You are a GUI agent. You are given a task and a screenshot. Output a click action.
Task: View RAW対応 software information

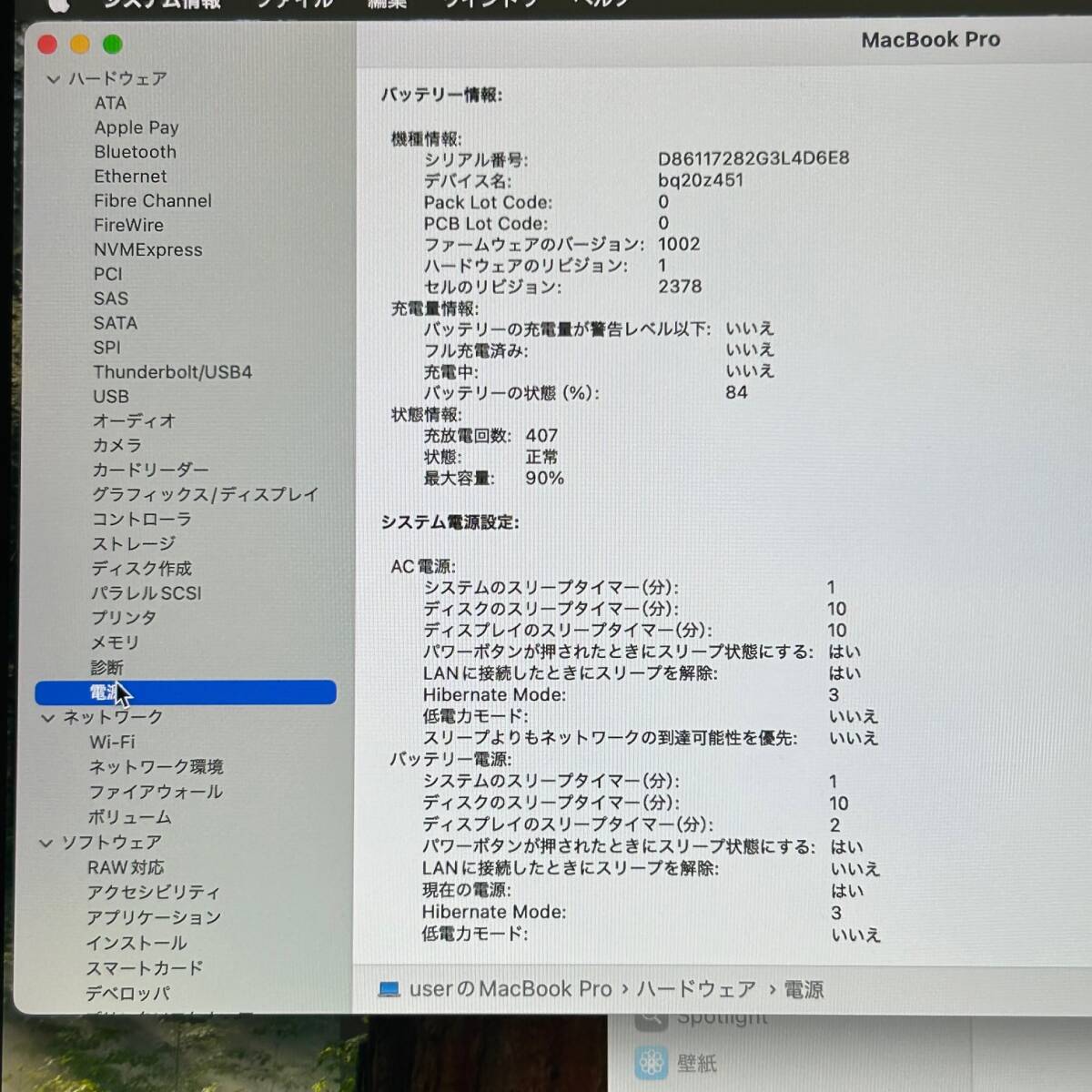click(x=126, y=867)
